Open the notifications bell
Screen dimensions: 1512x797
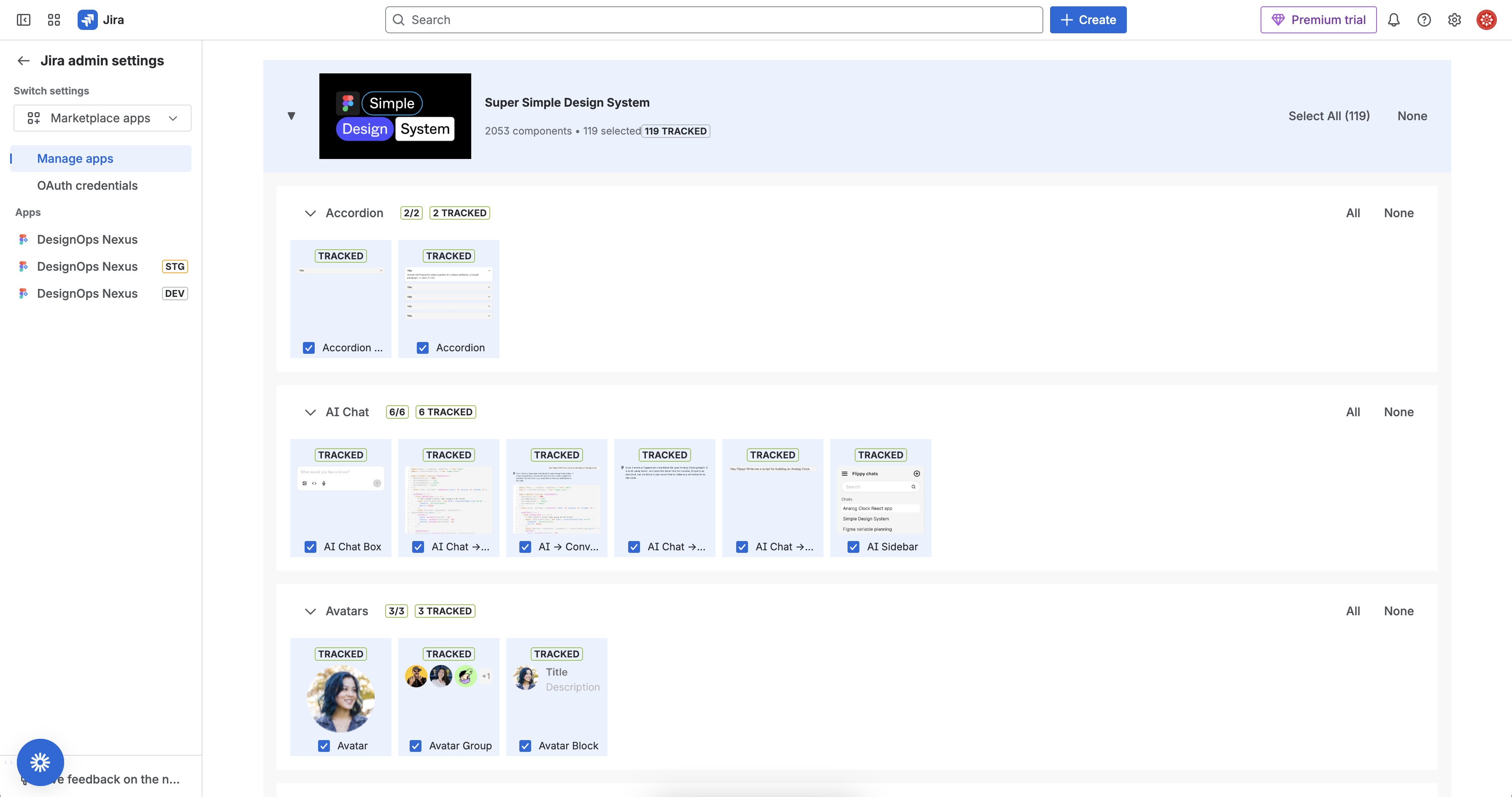[1393, 20]
